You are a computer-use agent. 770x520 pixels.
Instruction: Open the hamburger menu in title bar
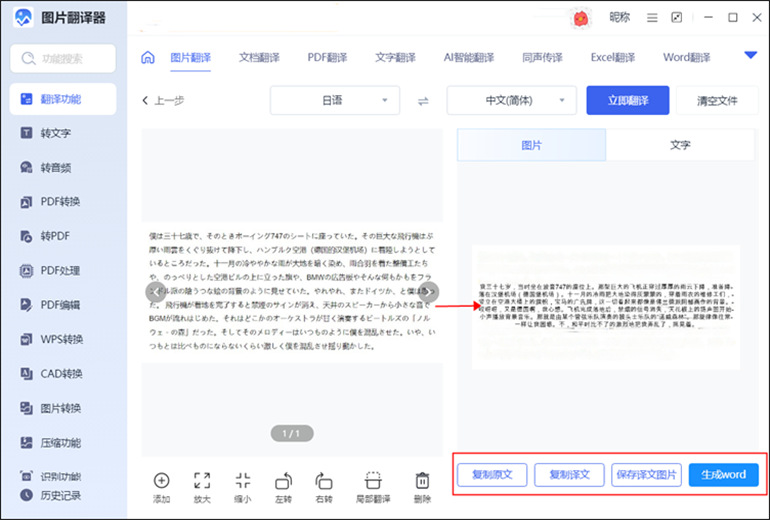[x=652, y=18]
